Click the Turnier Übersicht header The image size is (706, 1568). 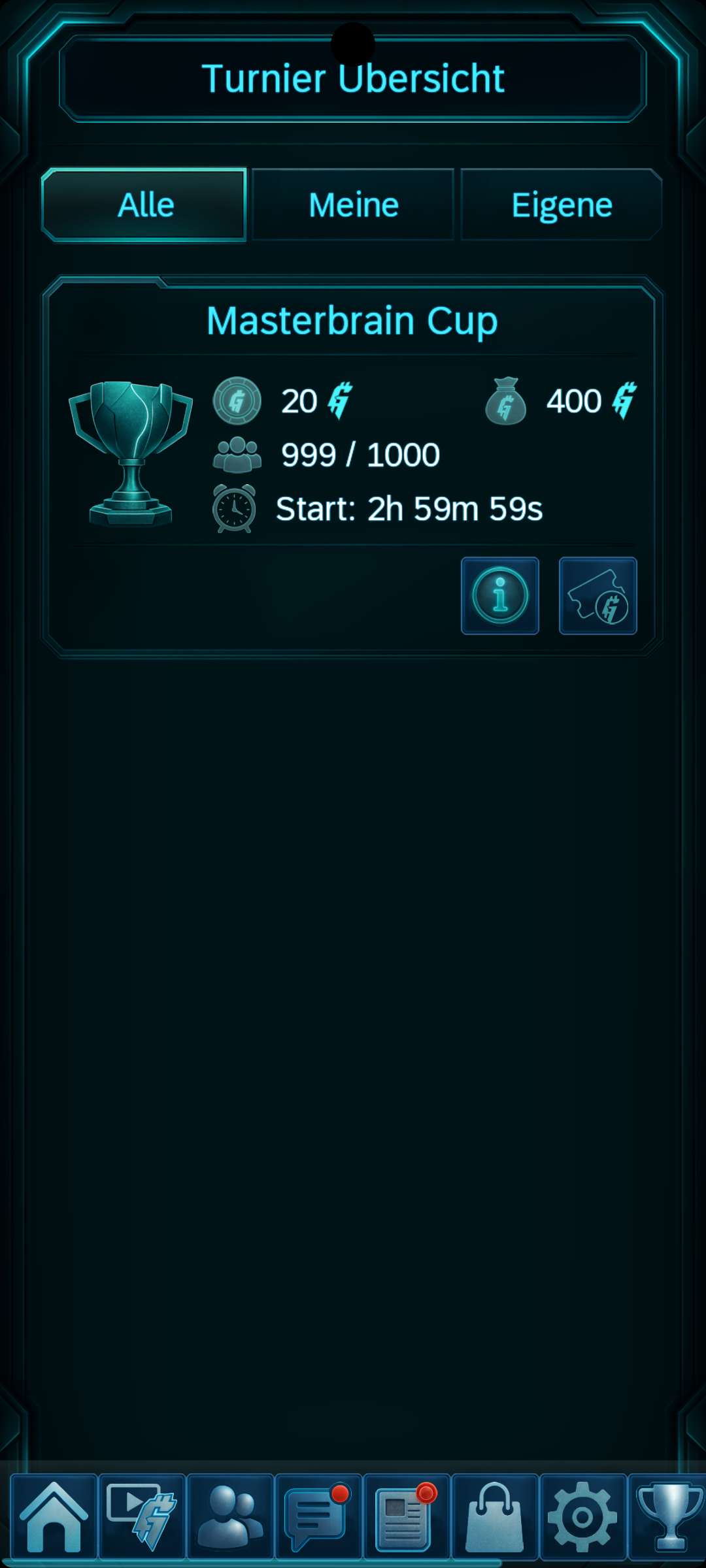353,78
